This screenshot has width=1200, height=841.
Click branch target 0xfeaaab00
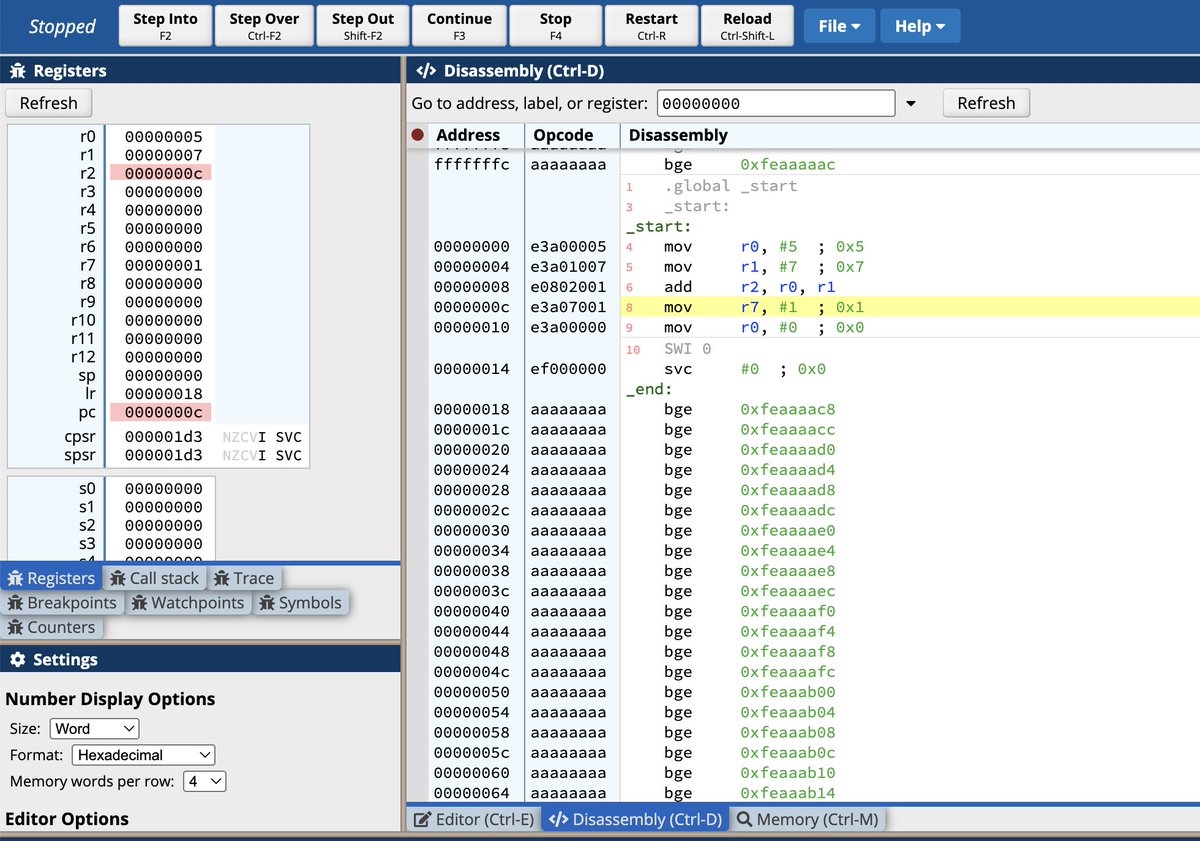[x=788, y=692]
